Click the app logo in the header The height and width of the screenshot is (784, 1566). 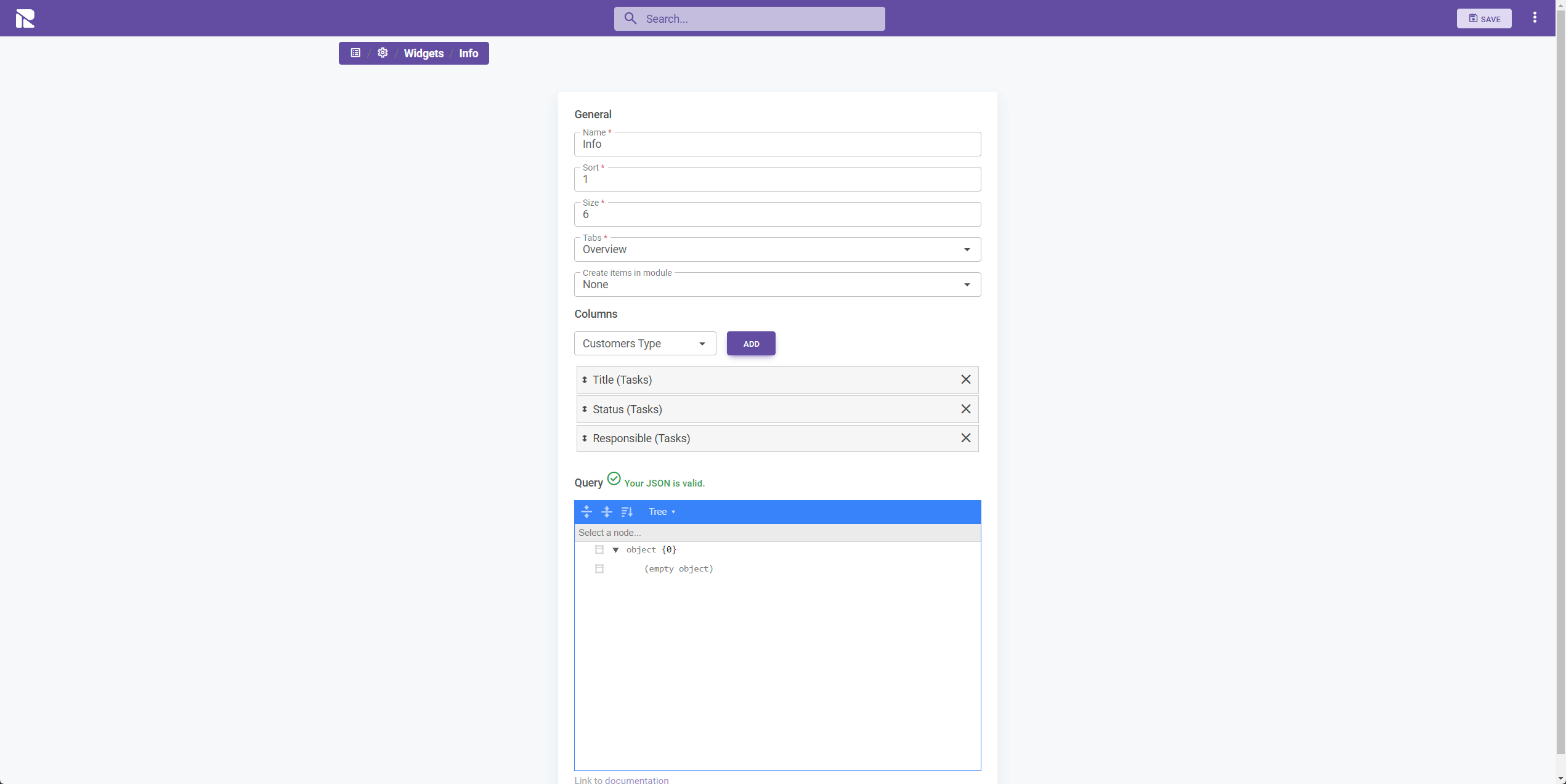coord(25,18)
